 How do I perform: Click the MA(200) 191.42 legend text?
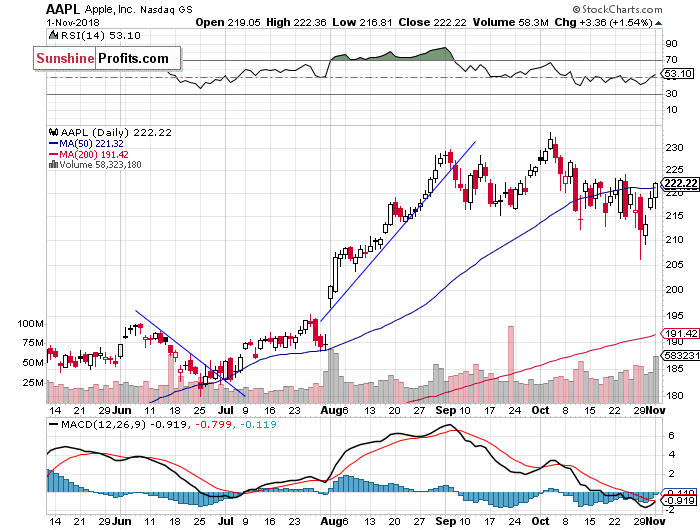[x=94, y=154]
